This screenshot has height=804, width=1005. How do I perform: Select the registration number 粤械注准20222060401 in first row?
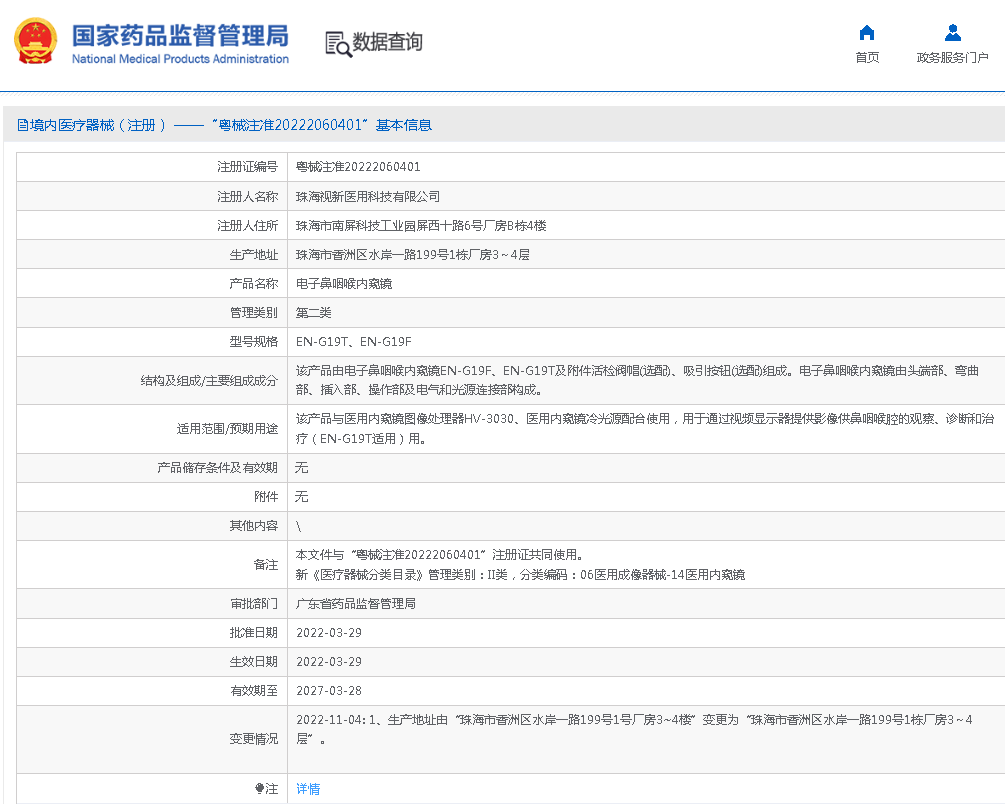(358, 167)
